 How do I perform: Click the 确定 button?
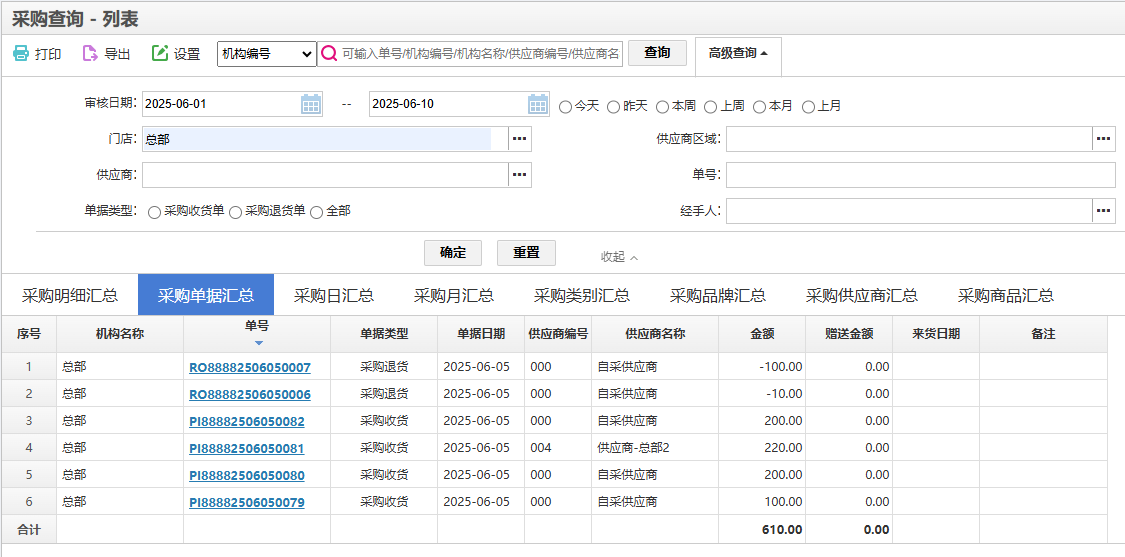point(453,253)
